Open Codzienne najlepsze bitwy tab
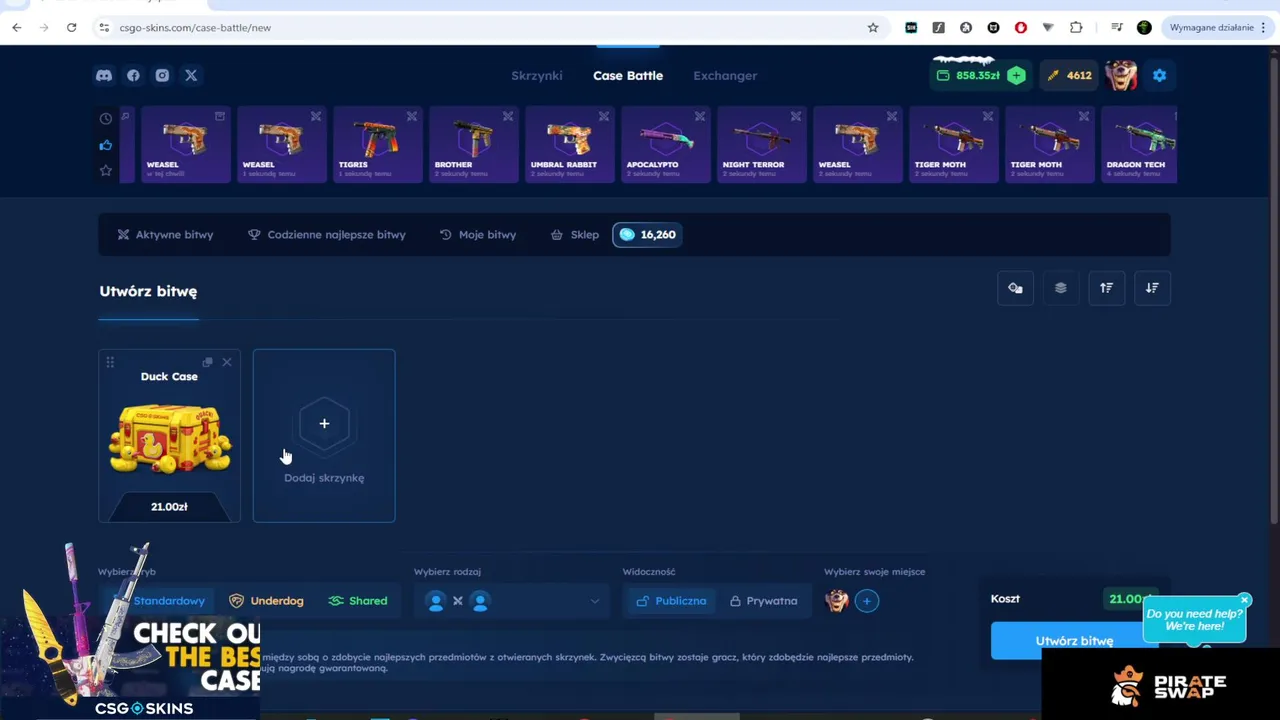 pos(326,234)
